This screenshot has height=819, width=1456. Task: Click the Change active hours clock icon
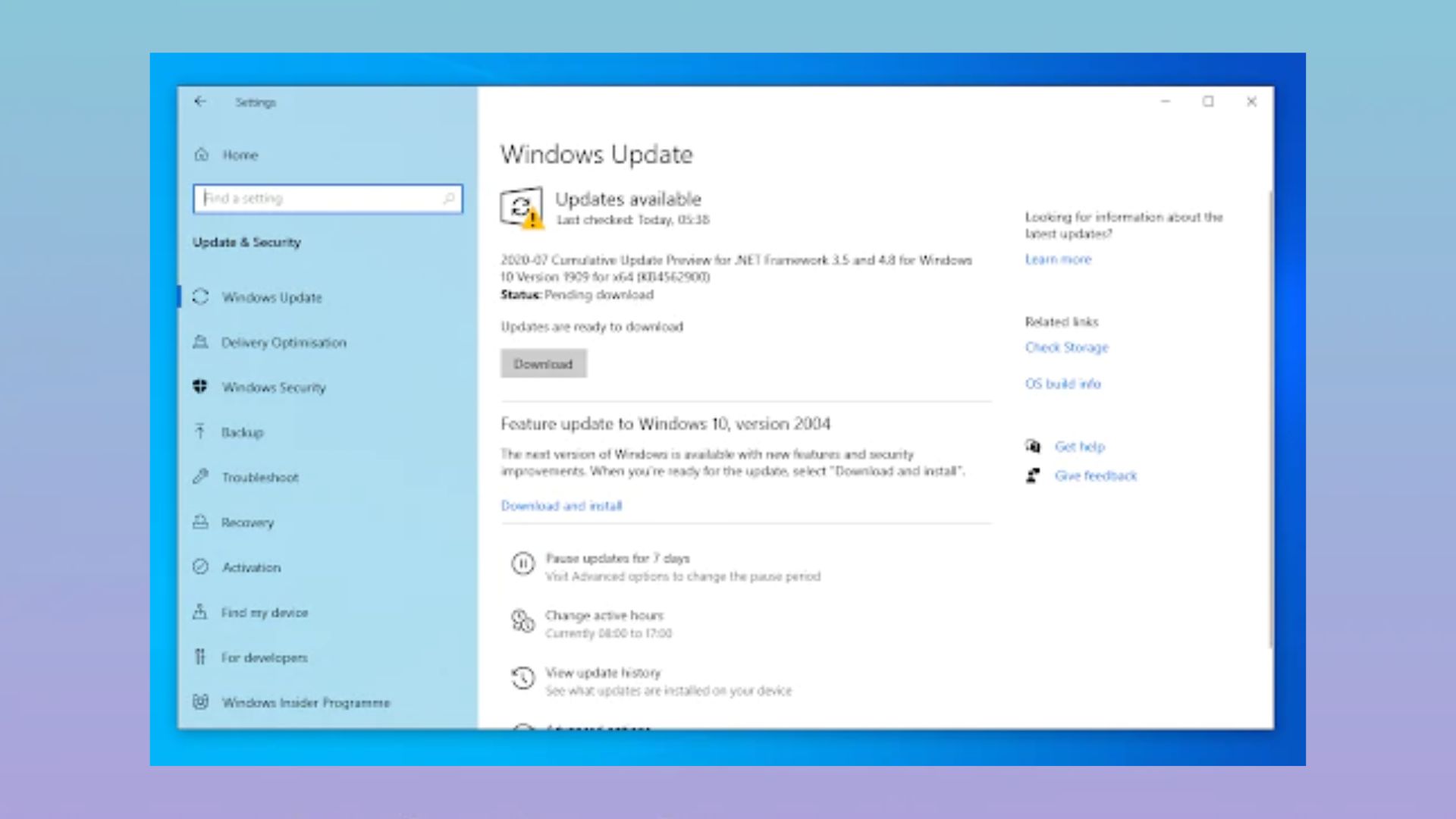coord(522,621)
